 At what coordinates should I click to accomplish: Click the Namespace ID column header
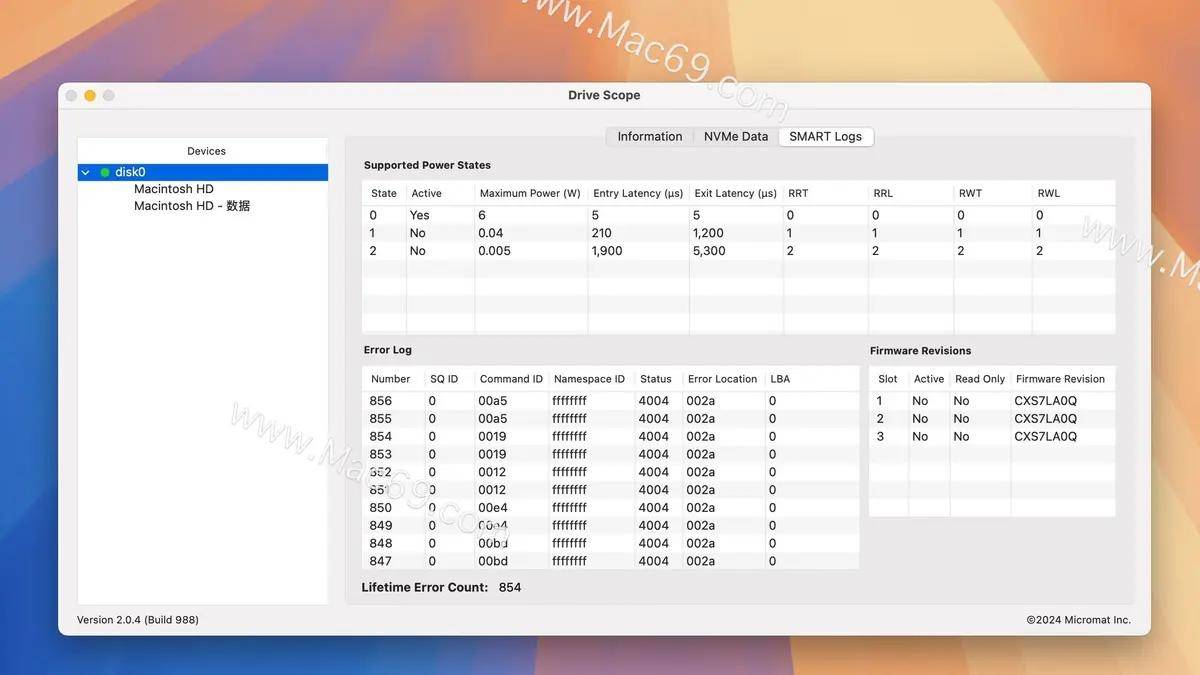pyautogui.click(x=589, y=379)
